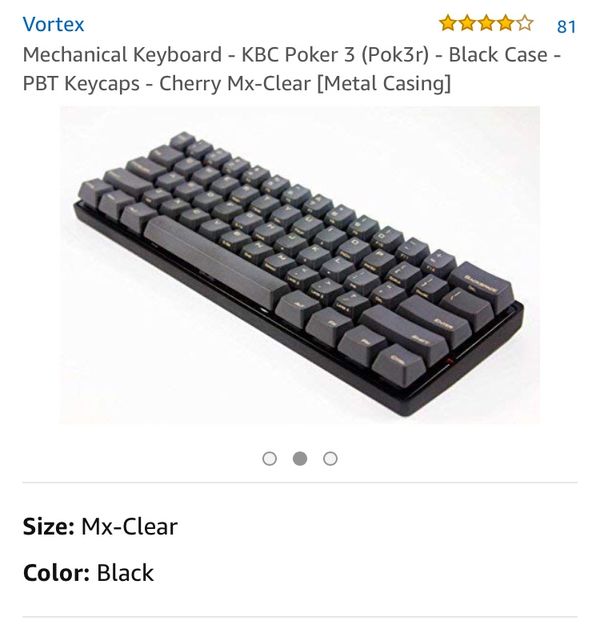The height and width of the screenshot is (644, 600).
Task: Click the empty fifth rating star
Action: pyautogui.click(x=524, y=23)
